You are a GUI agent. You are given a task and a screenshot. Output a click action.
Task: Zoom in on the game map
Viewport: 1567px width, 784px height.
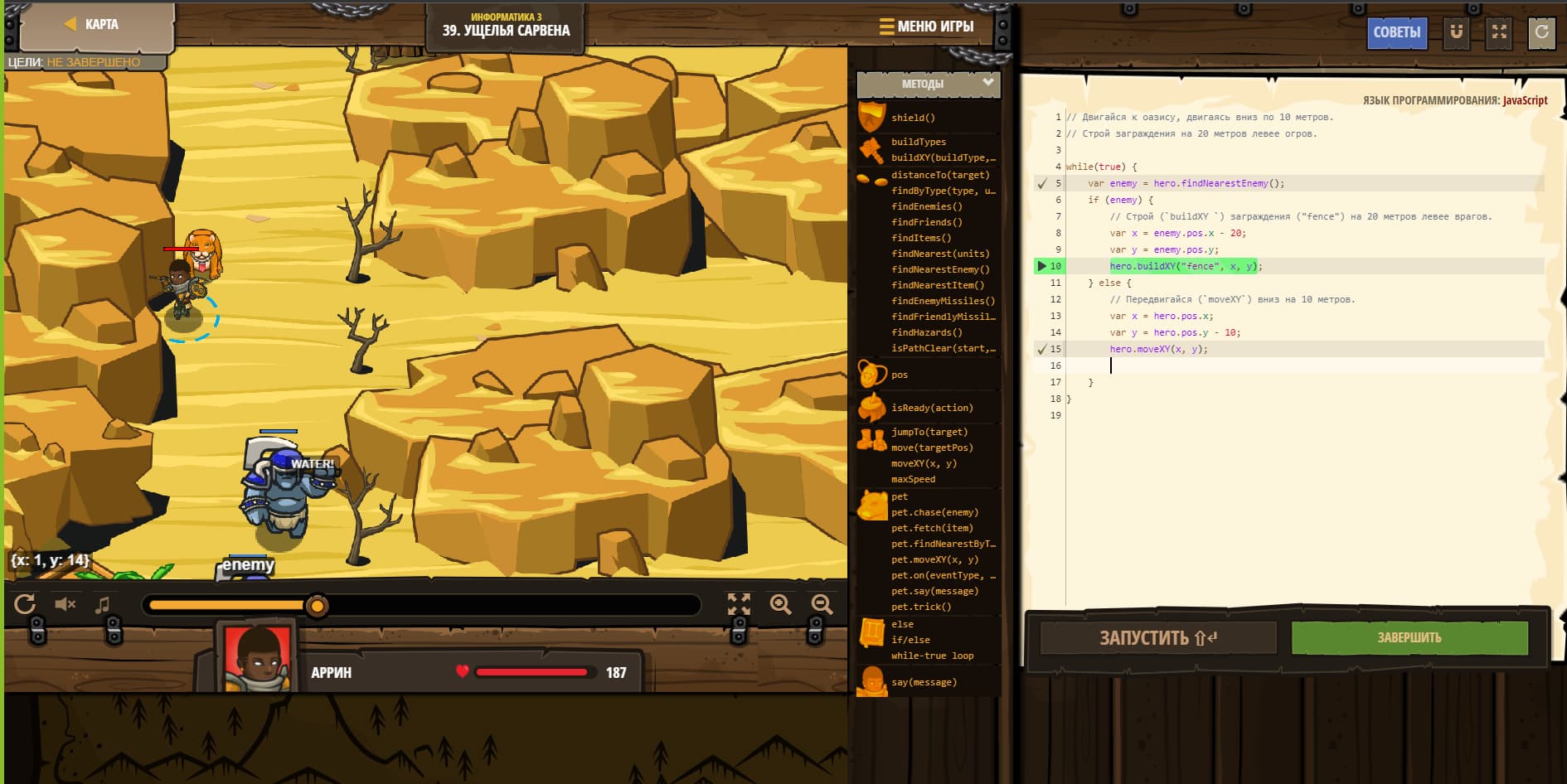(780, 604)
